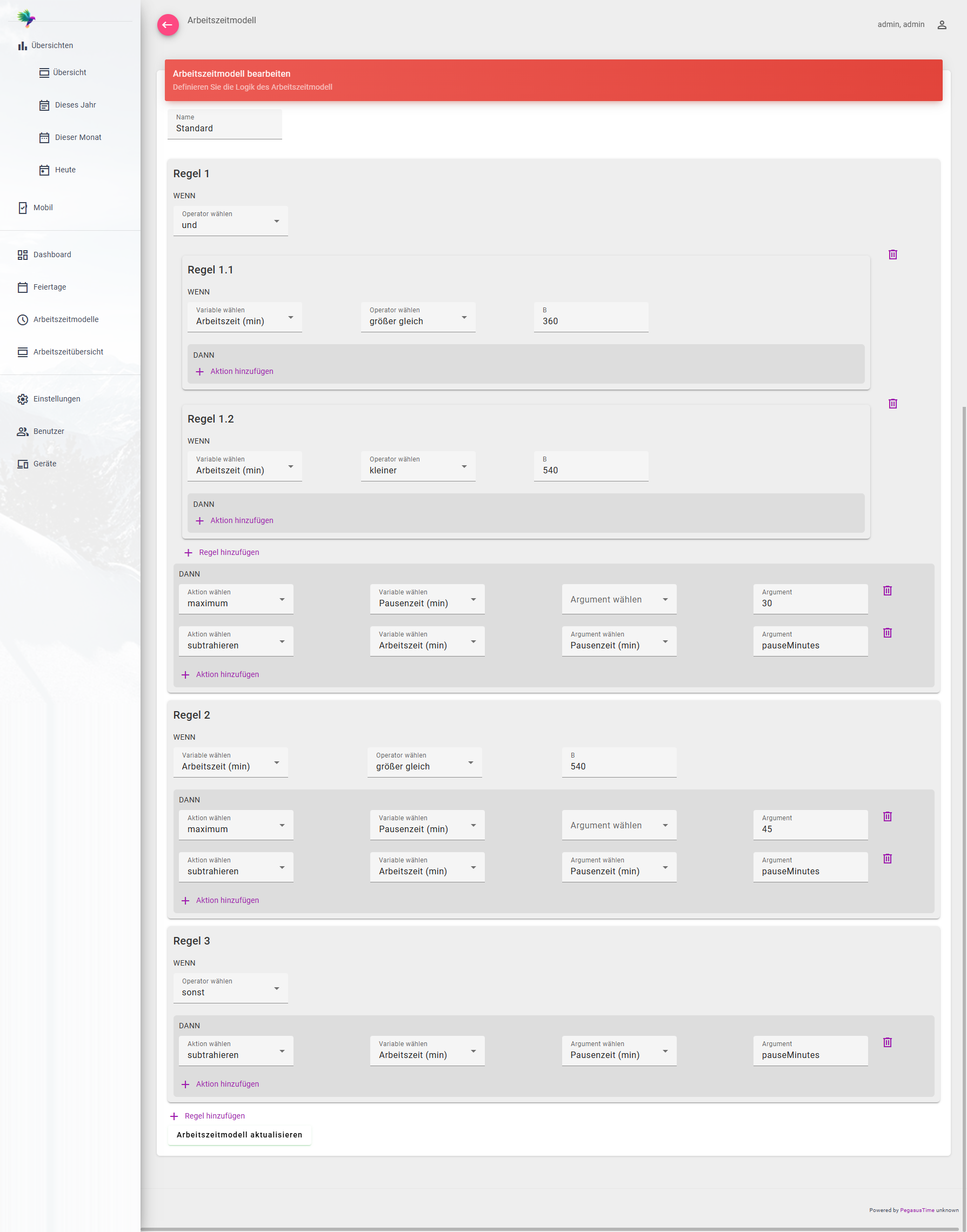Remove the maximum 30 action with trash icon

pyautogui.click(x=887, y=590)
